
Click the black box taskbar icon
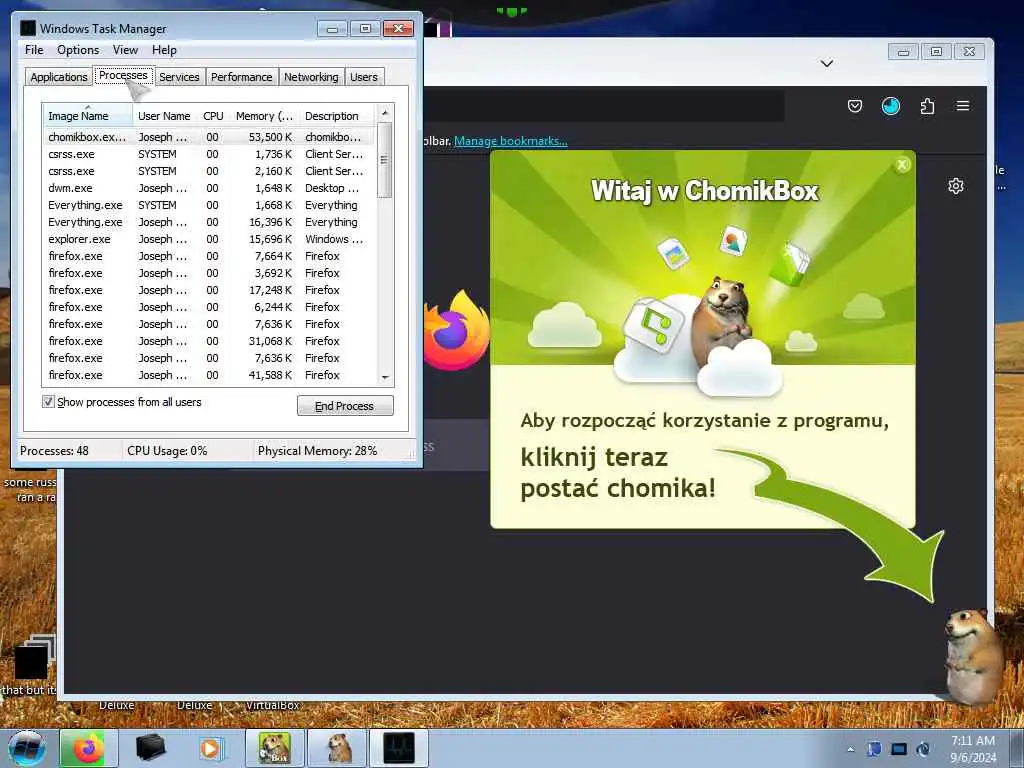tap(150, 748)
